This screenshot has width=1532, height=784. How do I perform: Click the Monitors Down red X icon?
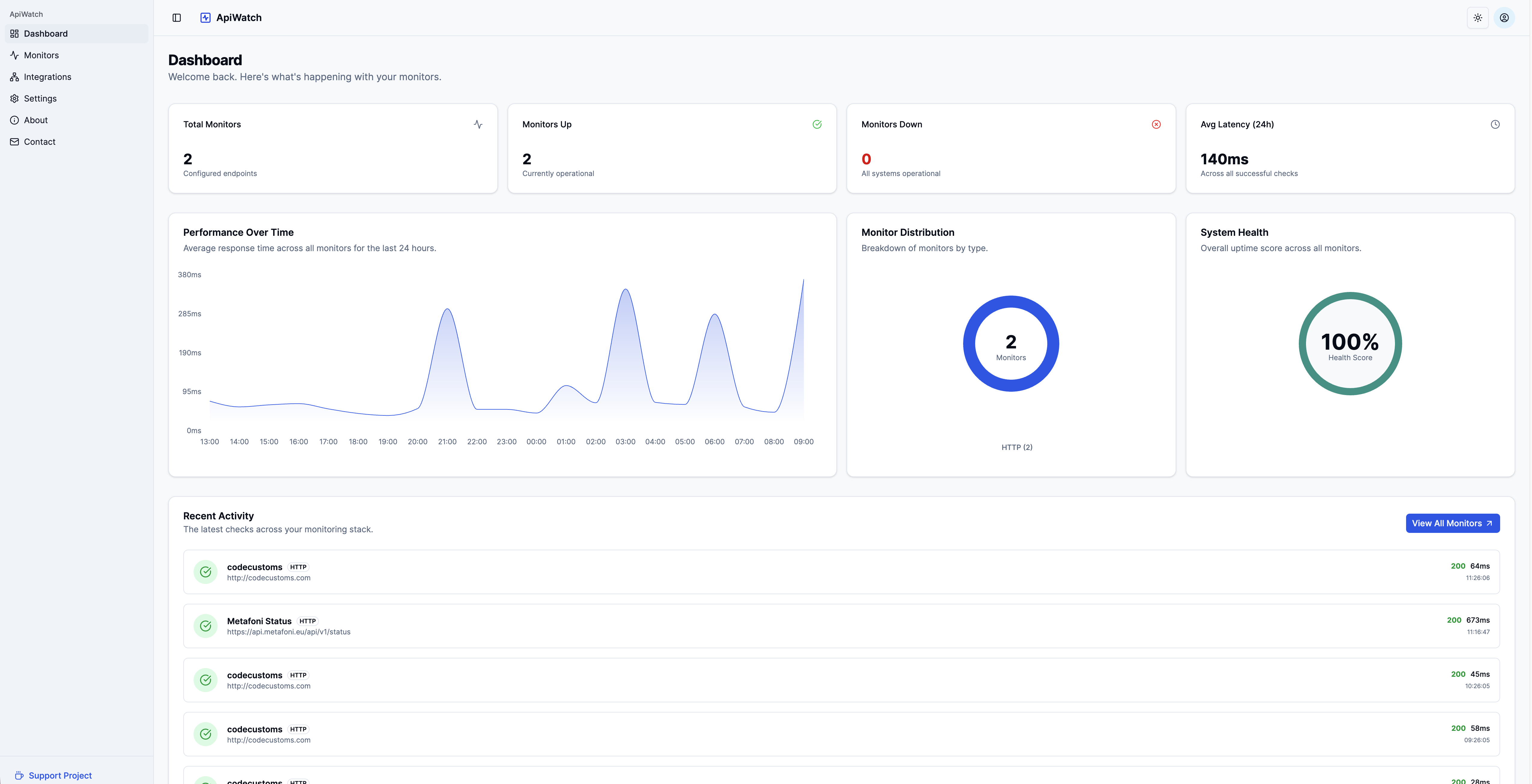click(x=1156, y=124)
